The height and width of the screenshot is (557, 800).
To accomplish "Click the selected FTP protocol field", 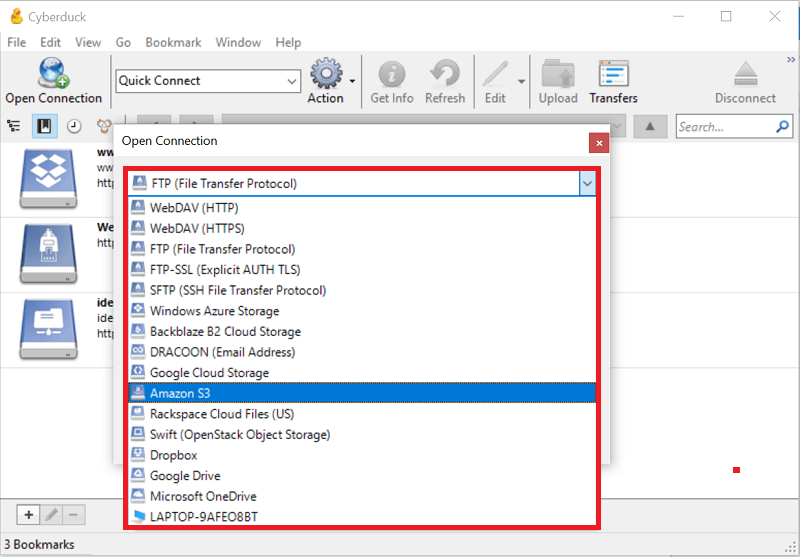I will (x=354, y=184).
